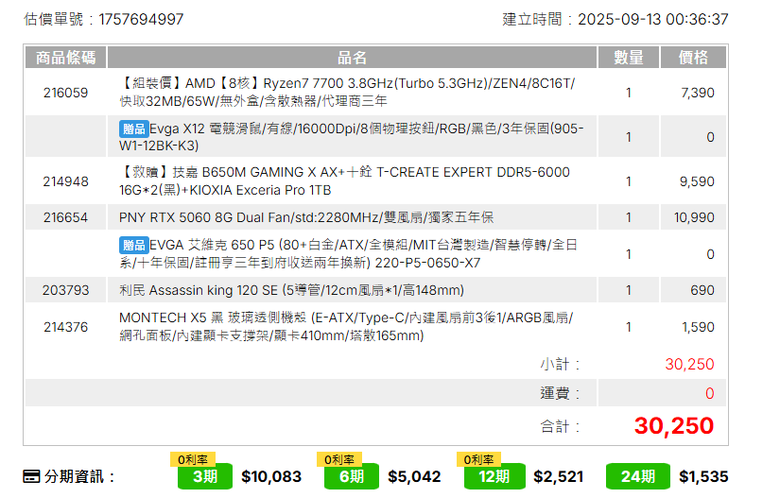Click barcode 216654
780x498 pixels.
66,217
